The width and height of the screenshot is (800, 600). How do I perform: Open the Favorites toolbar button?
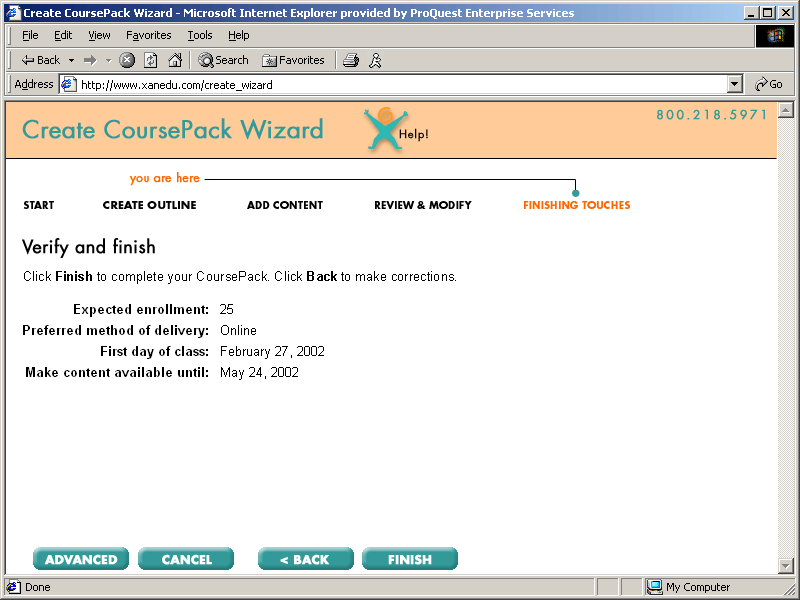[x=293, y=60]
